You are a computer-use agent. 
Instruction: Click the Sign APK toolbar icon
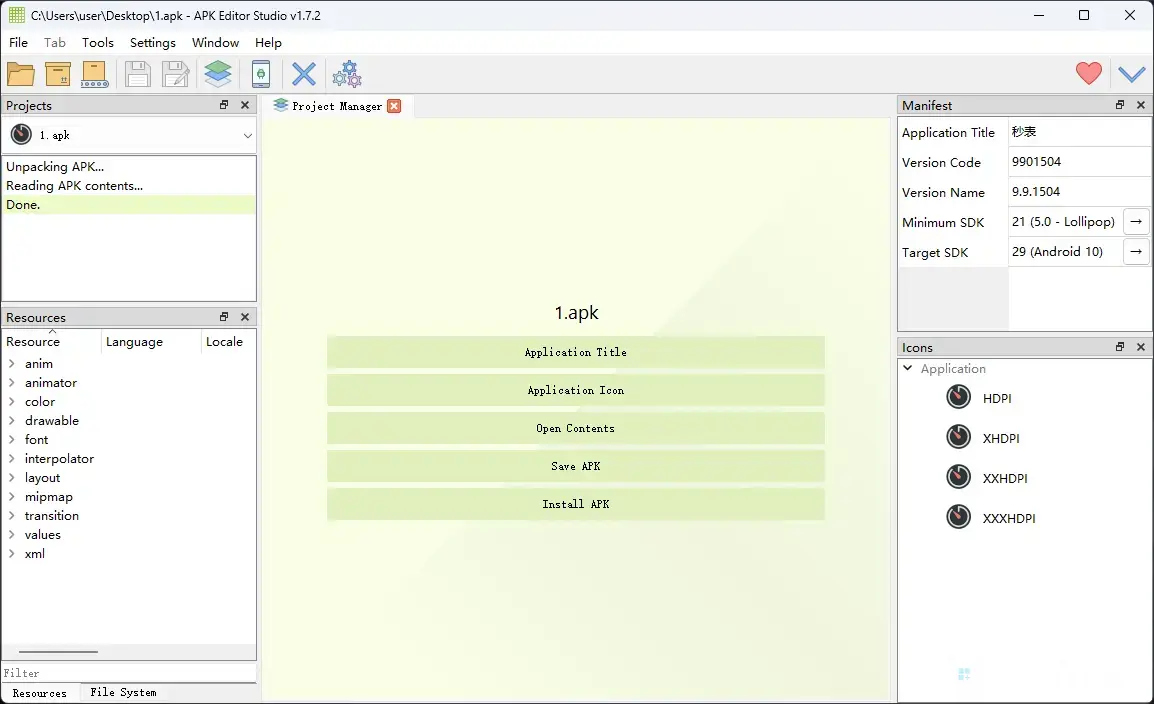click(94, 74)
